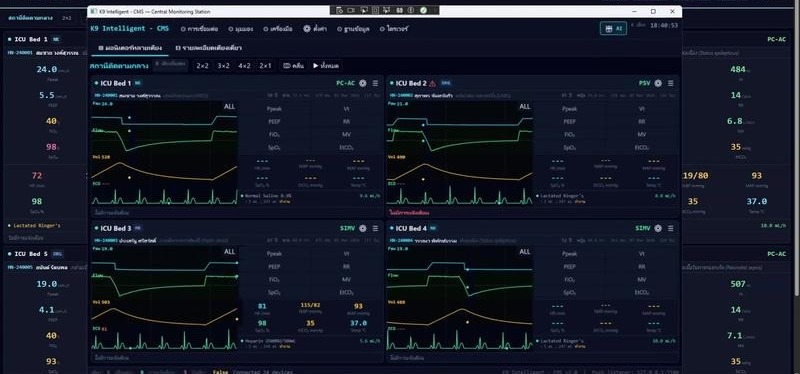Open the เครื่องมือ menu
Screen dimensions: 800x374
[x=278, y=29]
